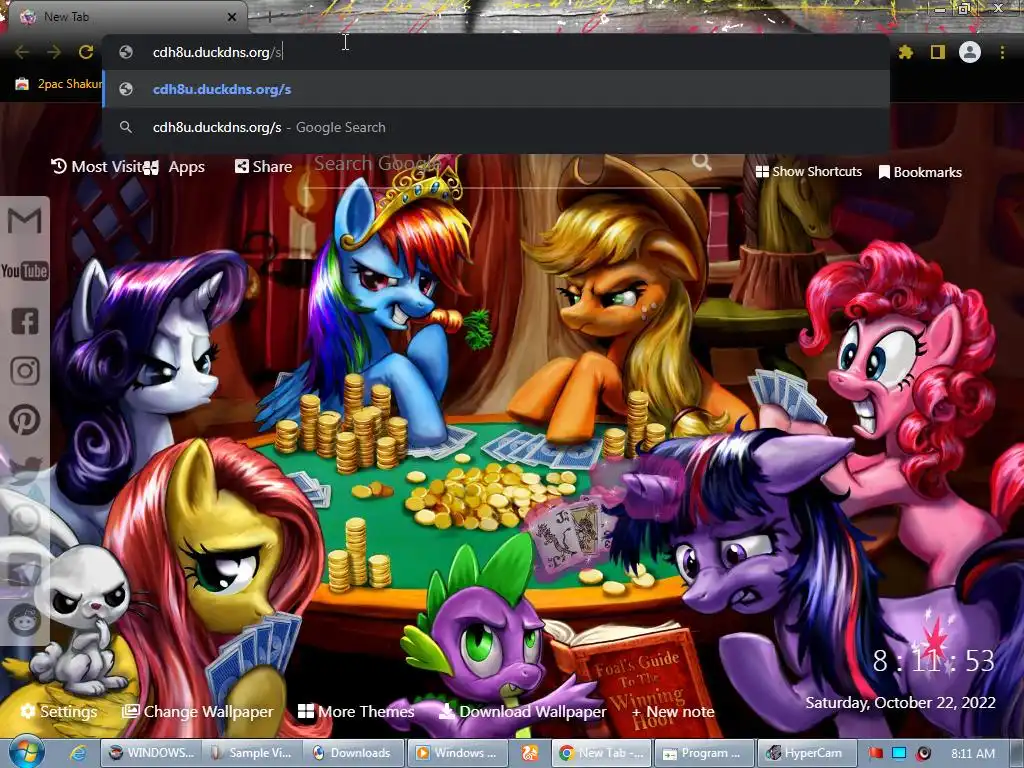Open the YouTube sidebar shortcut
Image resolution: width=1024 pixels, height=768 pixels.
pyautogui.click(x=25, y=270)
